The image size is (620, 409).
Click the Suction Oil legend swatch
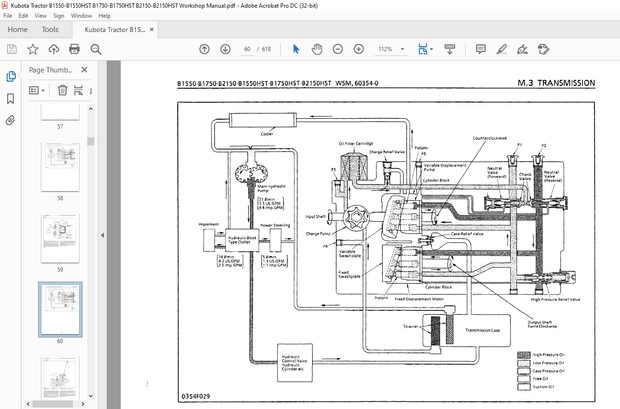[524, 387]
